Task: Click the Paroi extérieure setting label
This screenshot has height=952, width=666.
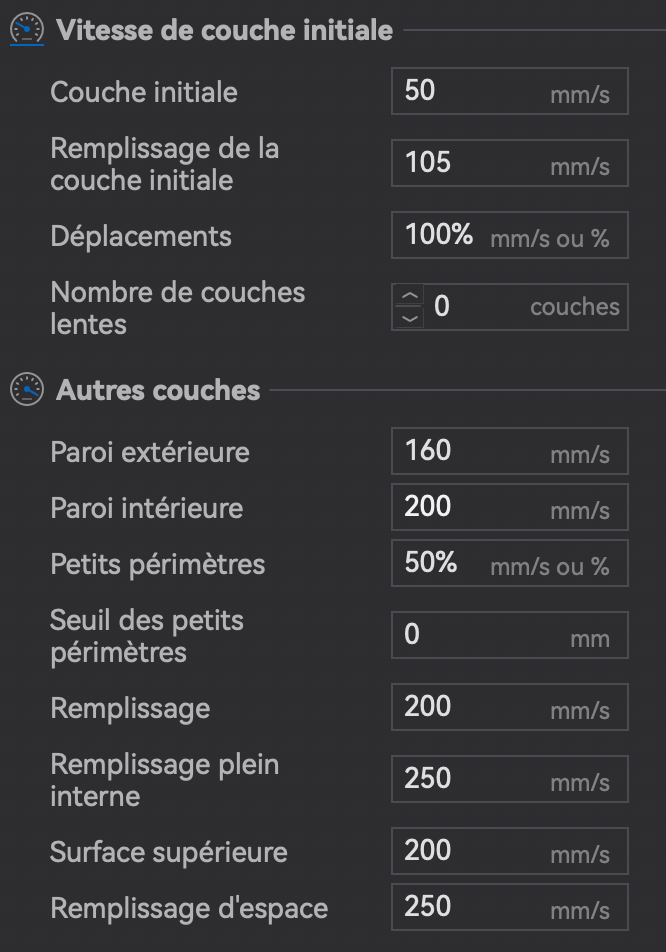Action: pyautogui.click(x=150, y=452)
